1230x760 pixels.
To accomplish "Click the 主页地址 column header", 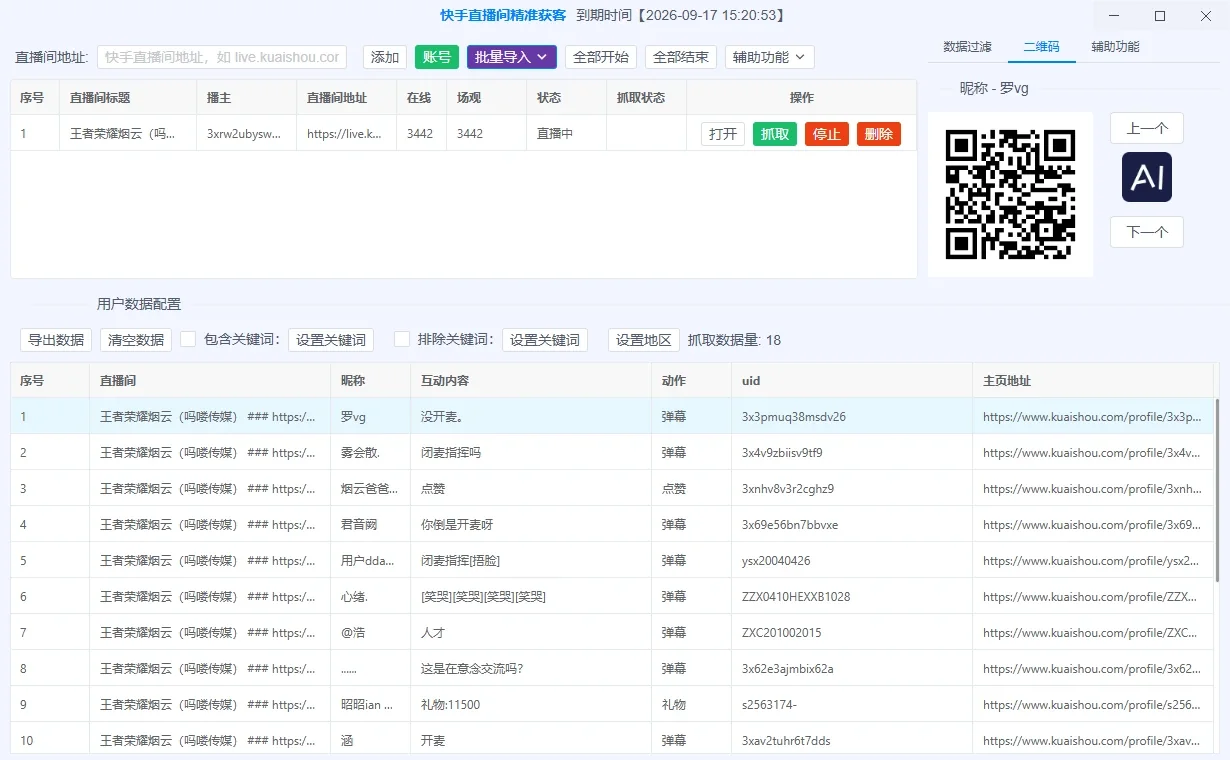I will click(1093, 381).
